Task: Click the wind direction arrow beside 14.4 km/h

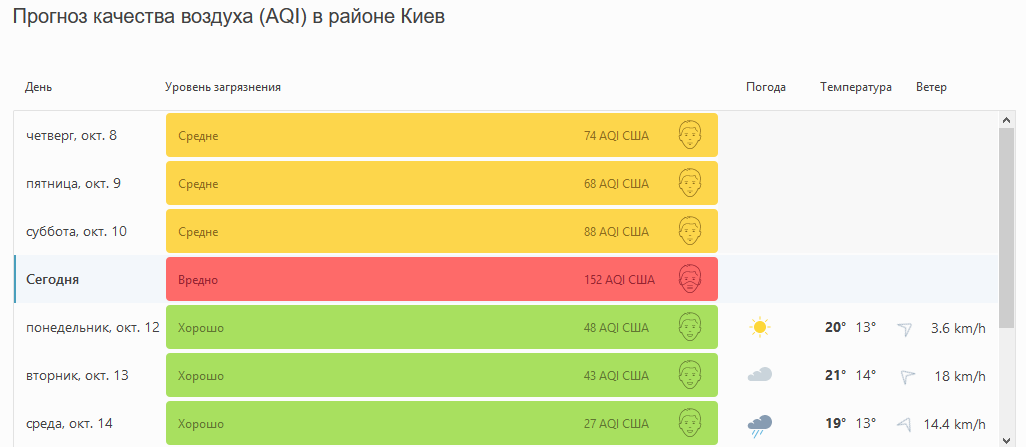Action: (x=905, y=424)
